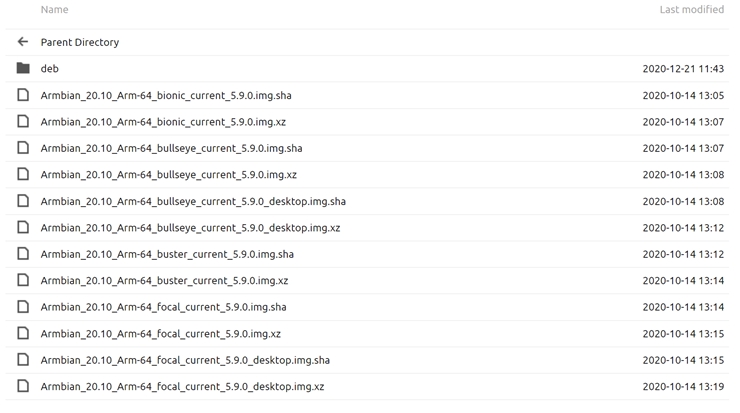Open the Parent Directory link
Viewport: 740px width, 413px height.
click(x=80, y=42)
